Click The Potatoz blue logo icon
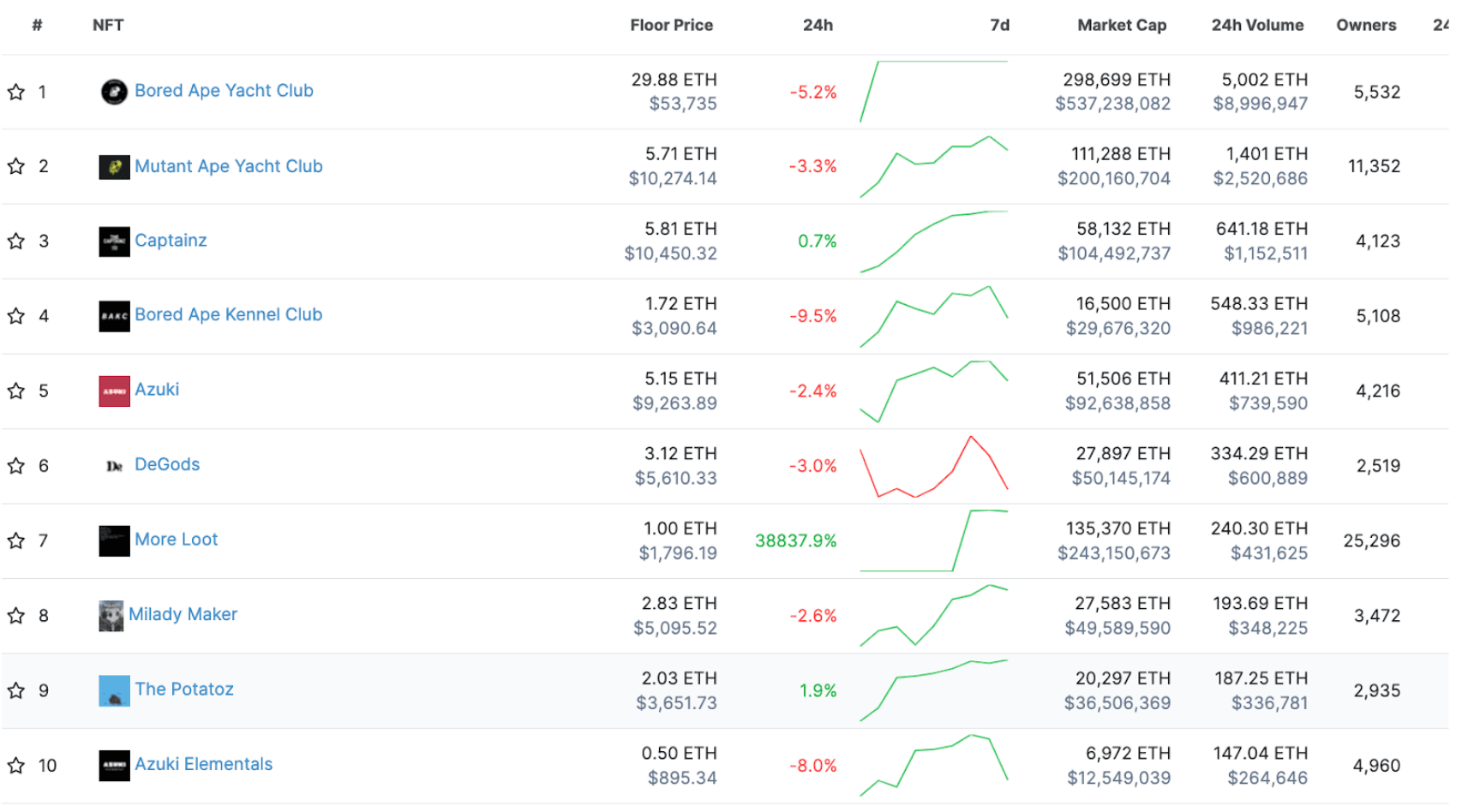Image resolution: width=1462 pixels, height=812 pixels. [x=114, y=691]
